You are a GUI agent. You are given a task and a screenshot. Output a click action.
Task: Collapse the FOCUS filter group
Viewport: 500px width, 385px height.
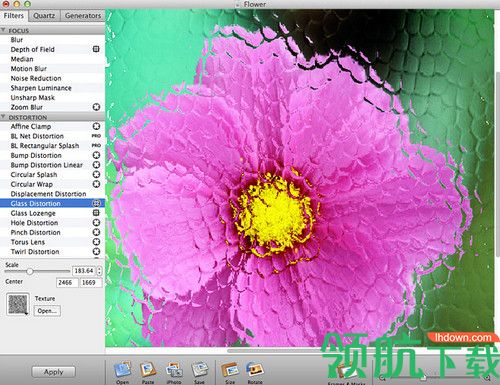[x=3, y=30]
